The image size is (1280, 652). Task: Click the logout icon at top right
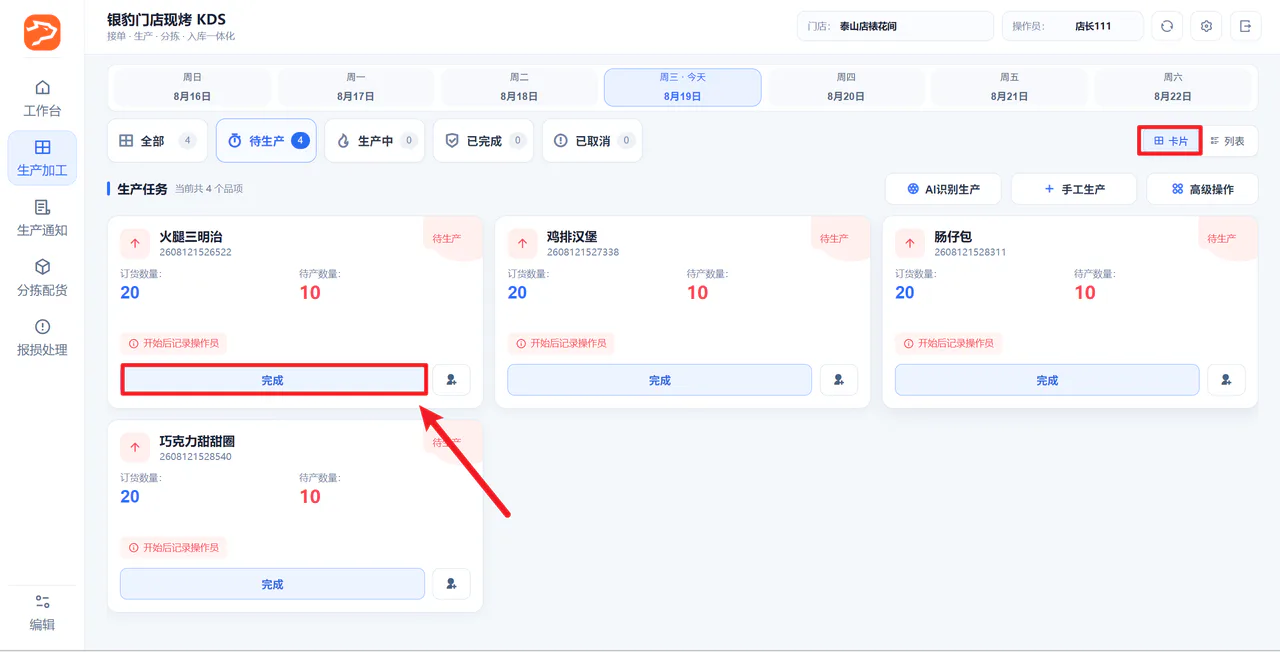1245,26
